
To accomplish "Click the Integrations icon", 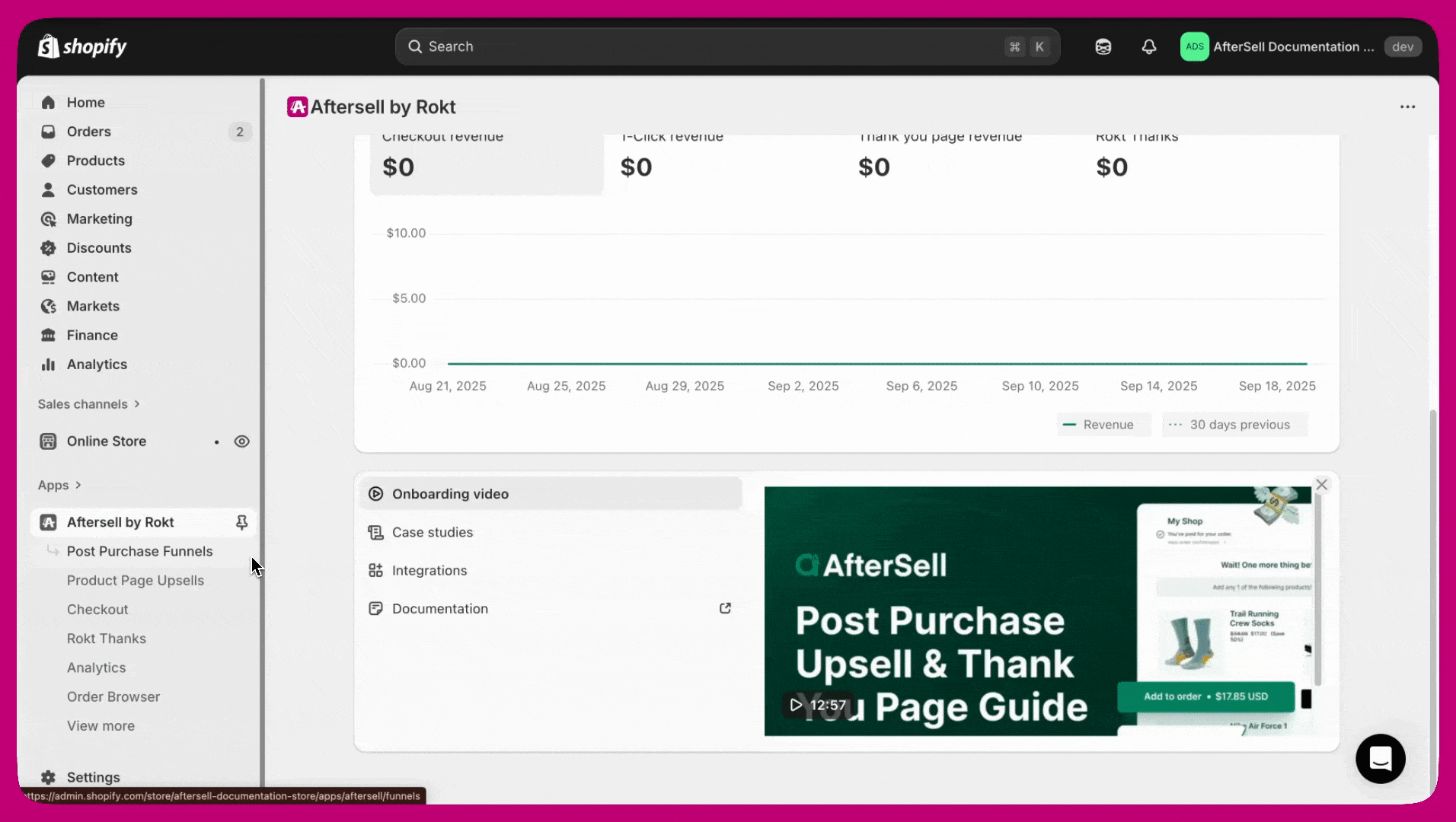I will coord(375,571).
